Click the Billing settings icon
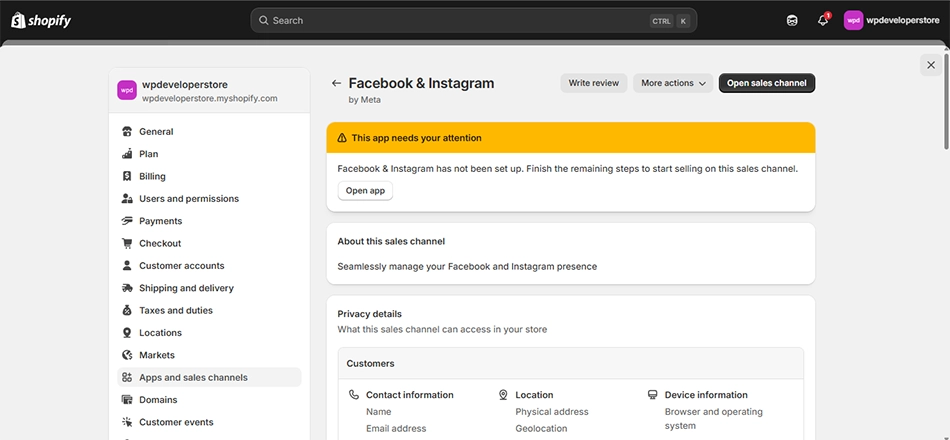The width and height of the screenshot is (950, 440). (x=127, y=176)
